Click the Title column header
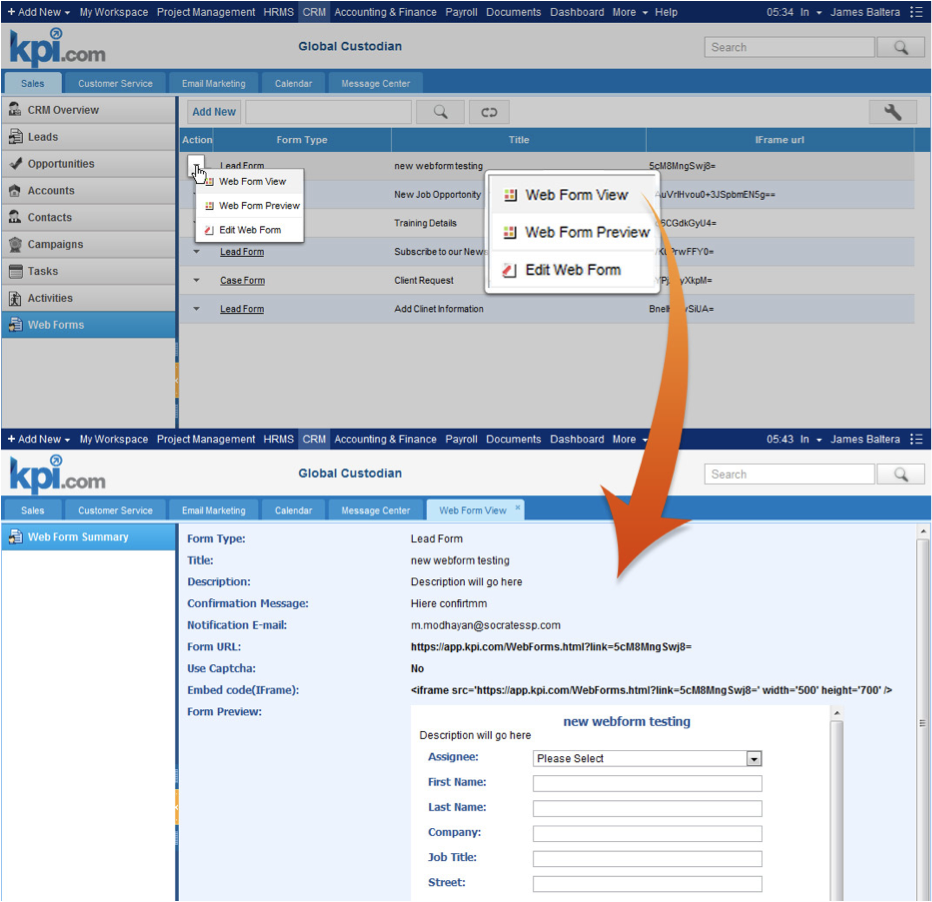 coord(518,140)
